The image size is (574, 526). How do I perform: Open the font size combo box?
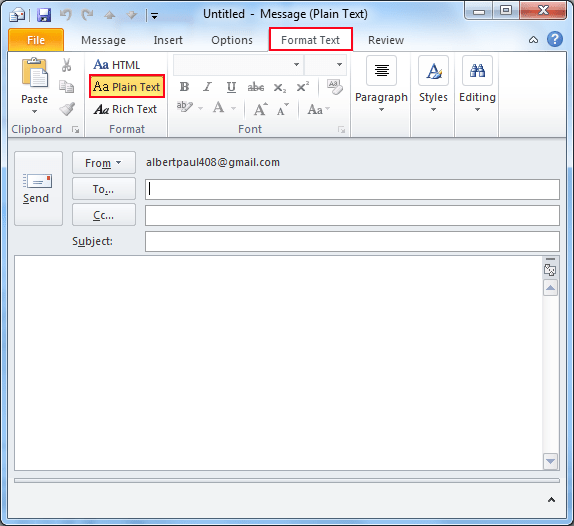click(325, 65)
